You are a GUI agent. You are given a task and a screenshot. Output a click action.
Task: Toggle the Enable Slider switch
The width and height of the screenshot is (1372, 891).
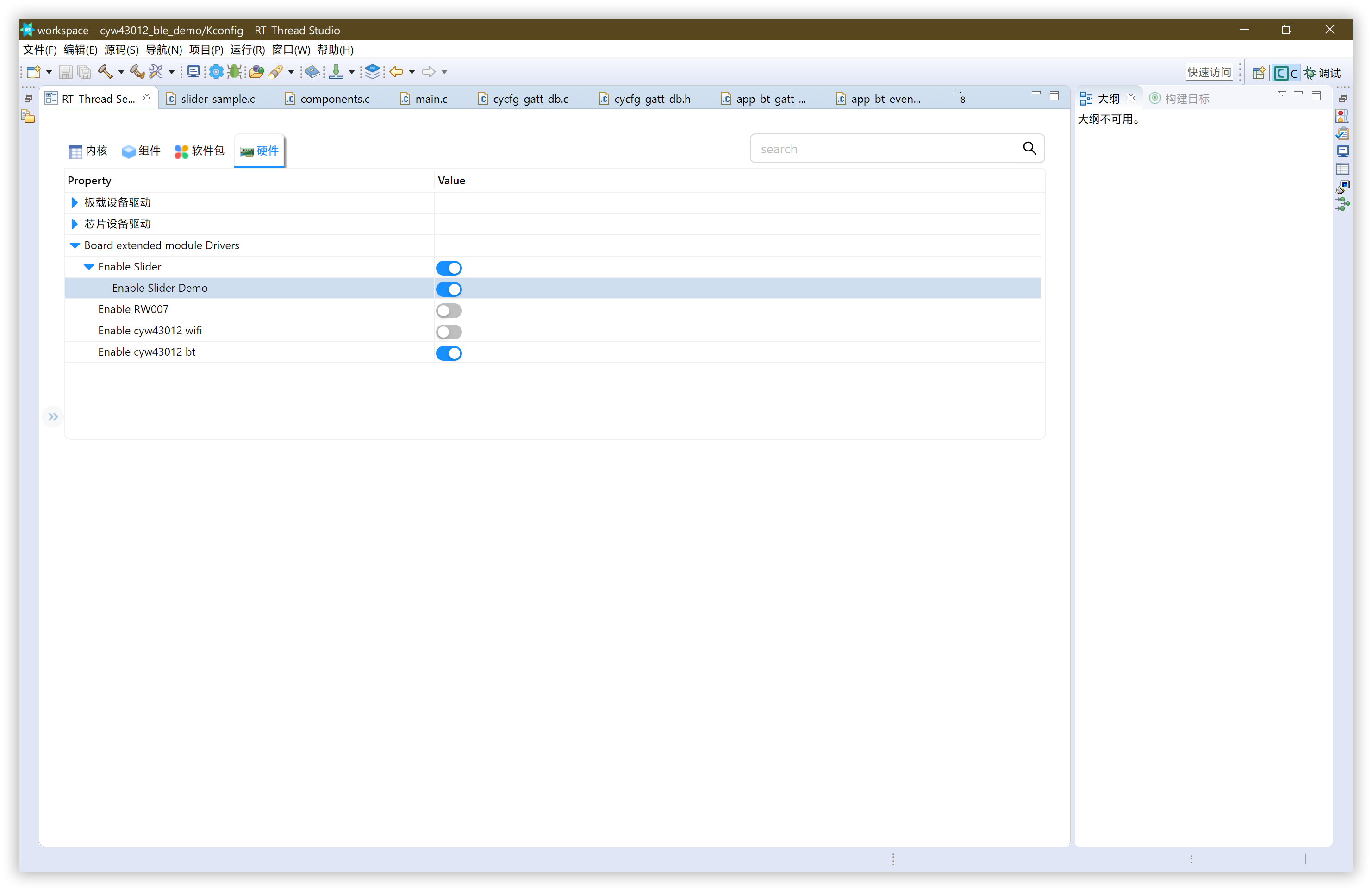pyautogui.click(x=449, y=268)
